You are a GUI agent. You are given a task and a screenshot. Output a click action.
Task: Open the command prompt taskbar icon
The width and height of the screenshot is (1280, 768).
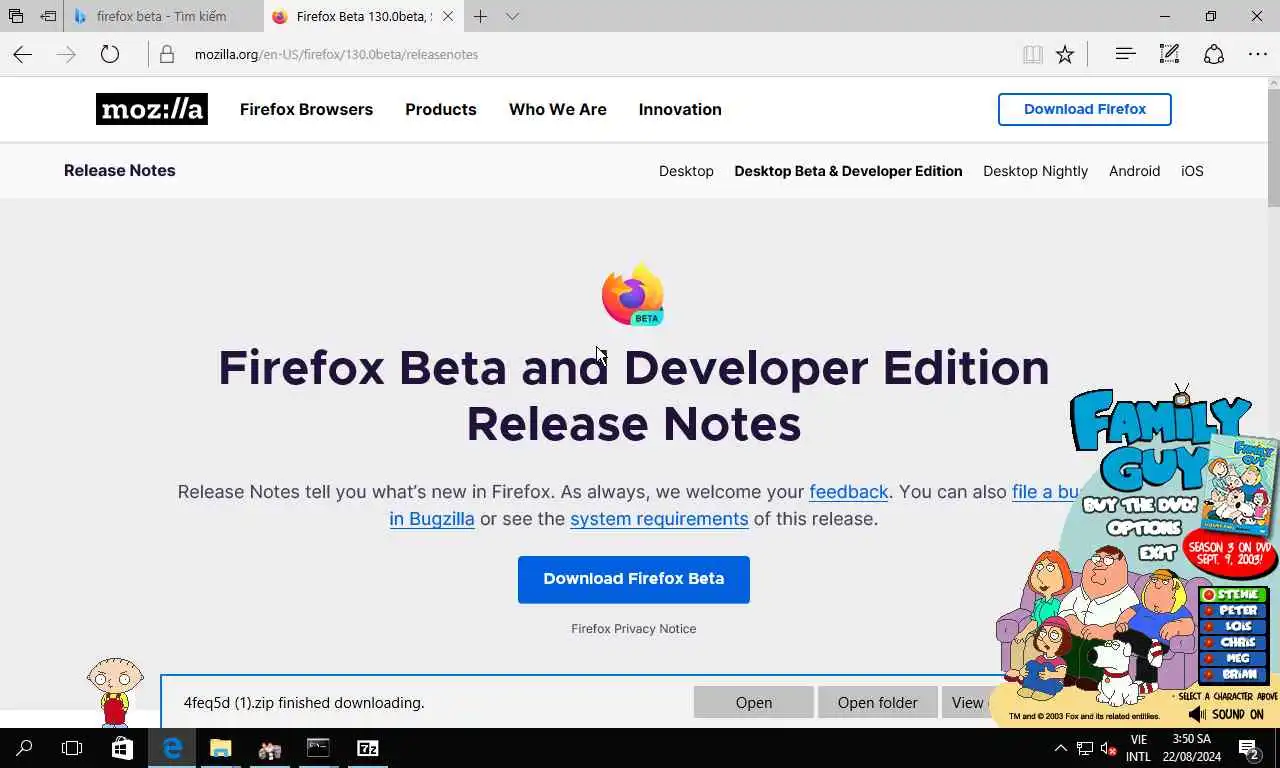pyautogui.click(x=318, y=748)
